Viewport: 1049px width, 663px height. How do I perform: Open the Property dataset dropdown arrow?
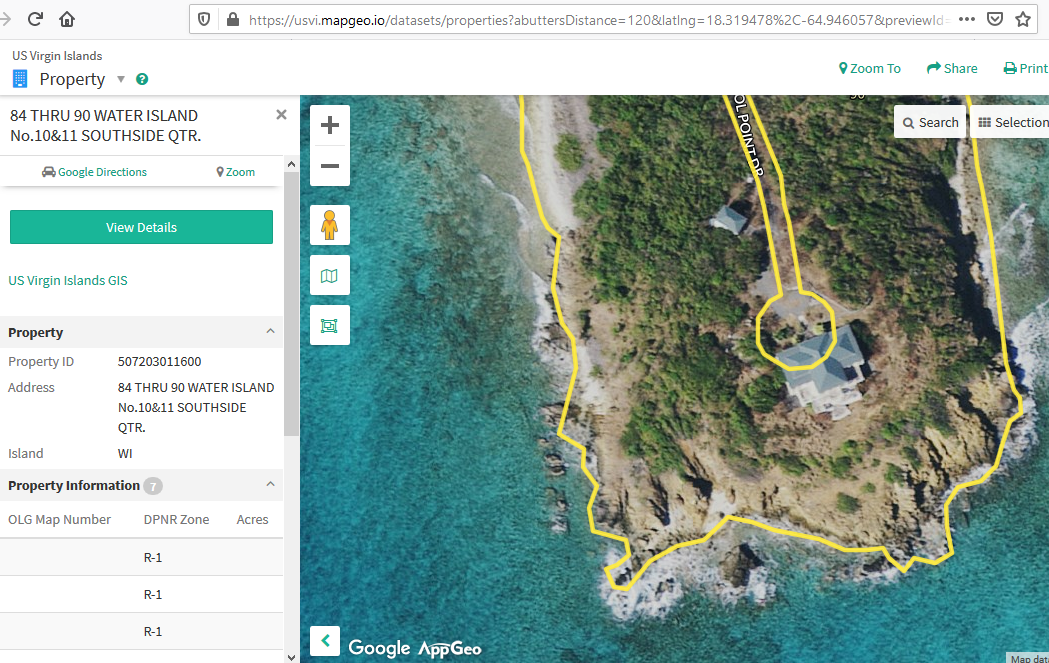coord(121,79)
